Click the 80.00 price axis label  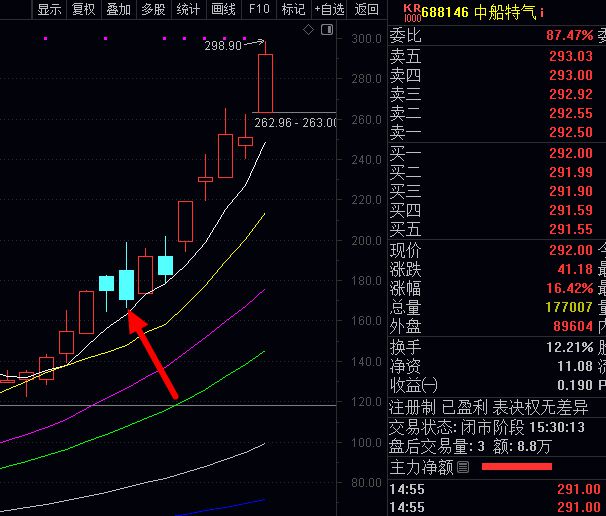point(366,482)
